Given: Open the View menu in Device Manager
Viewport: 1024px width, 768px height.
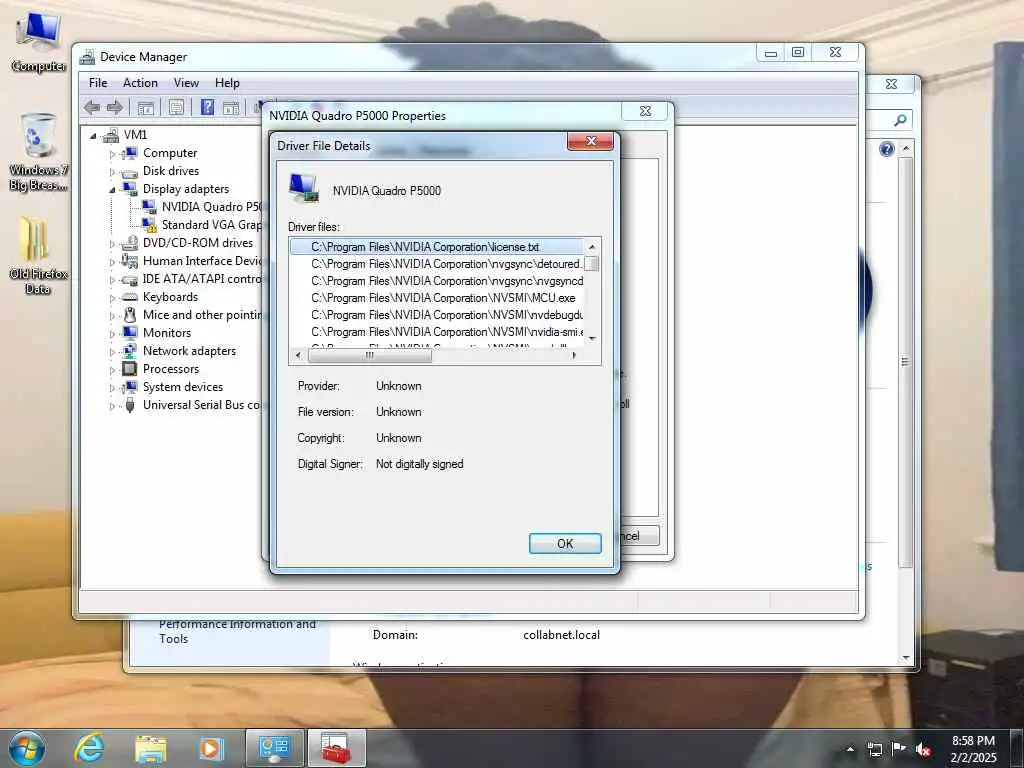Looking at the screenshot, I should coord(186,83).
